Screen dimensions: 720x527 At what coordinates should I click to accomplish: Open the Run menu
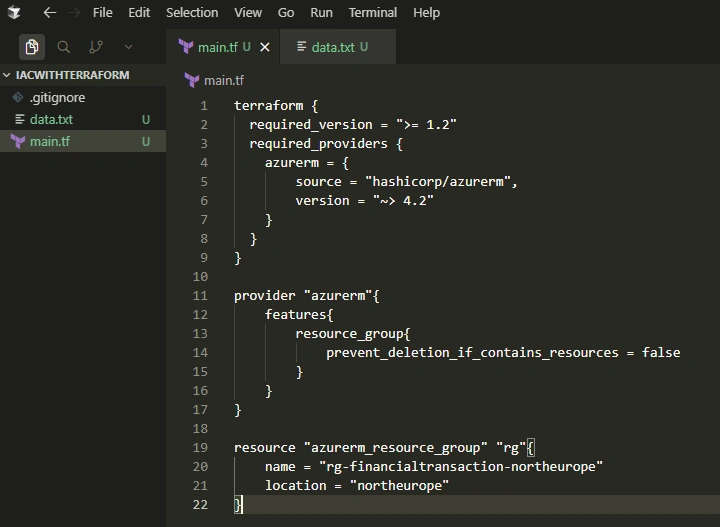(321, 13)
